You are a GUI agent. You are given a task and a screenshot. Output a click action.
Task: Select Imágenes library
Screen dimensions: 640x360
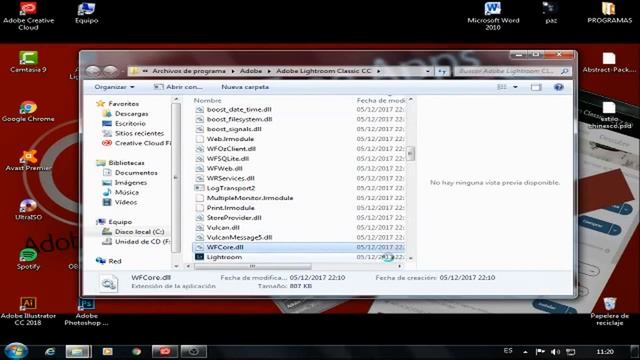click(131, 182)
